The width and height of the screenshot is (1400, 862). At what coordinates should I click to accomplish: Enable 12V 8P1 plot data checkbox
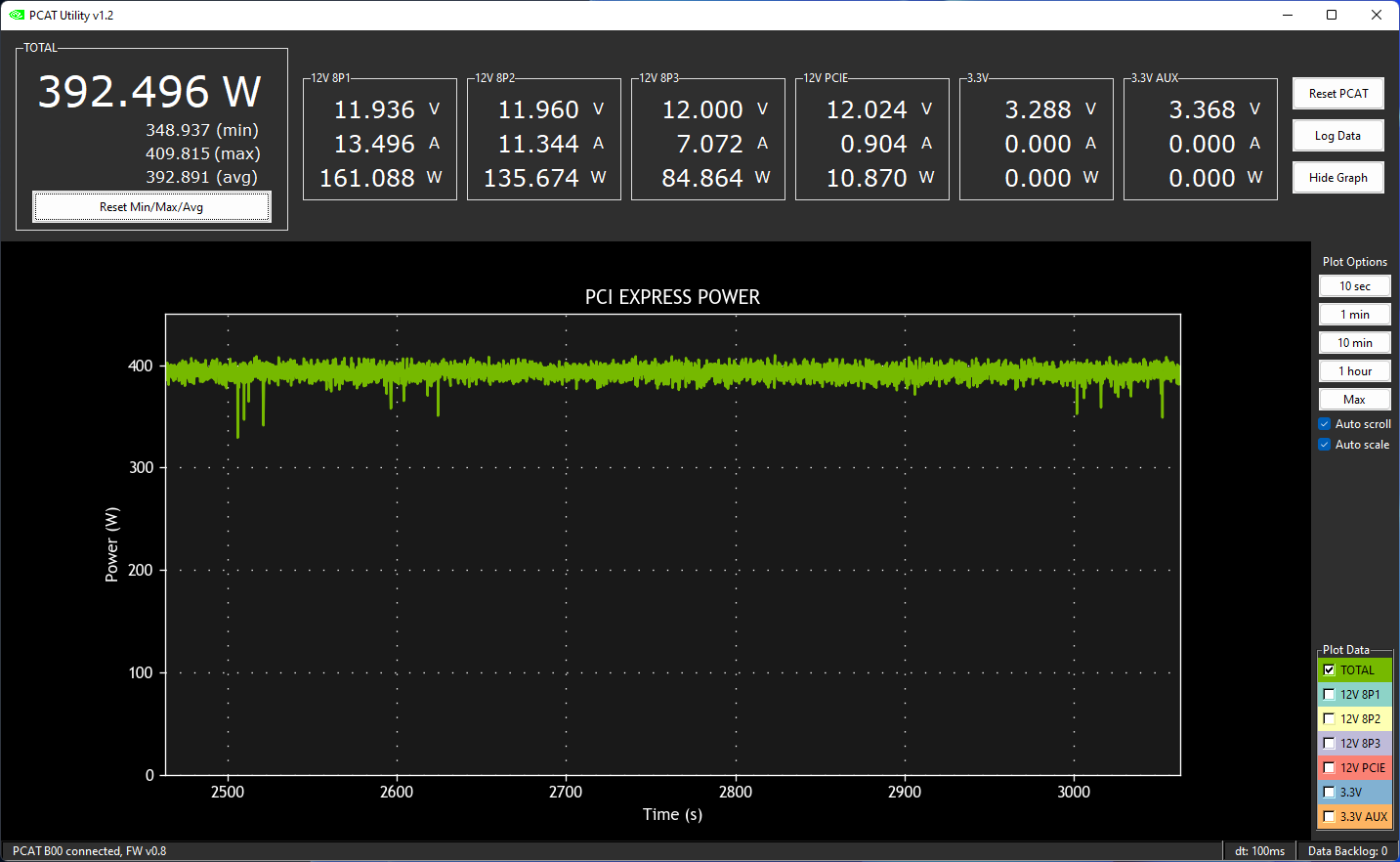tap(1329, 695)
